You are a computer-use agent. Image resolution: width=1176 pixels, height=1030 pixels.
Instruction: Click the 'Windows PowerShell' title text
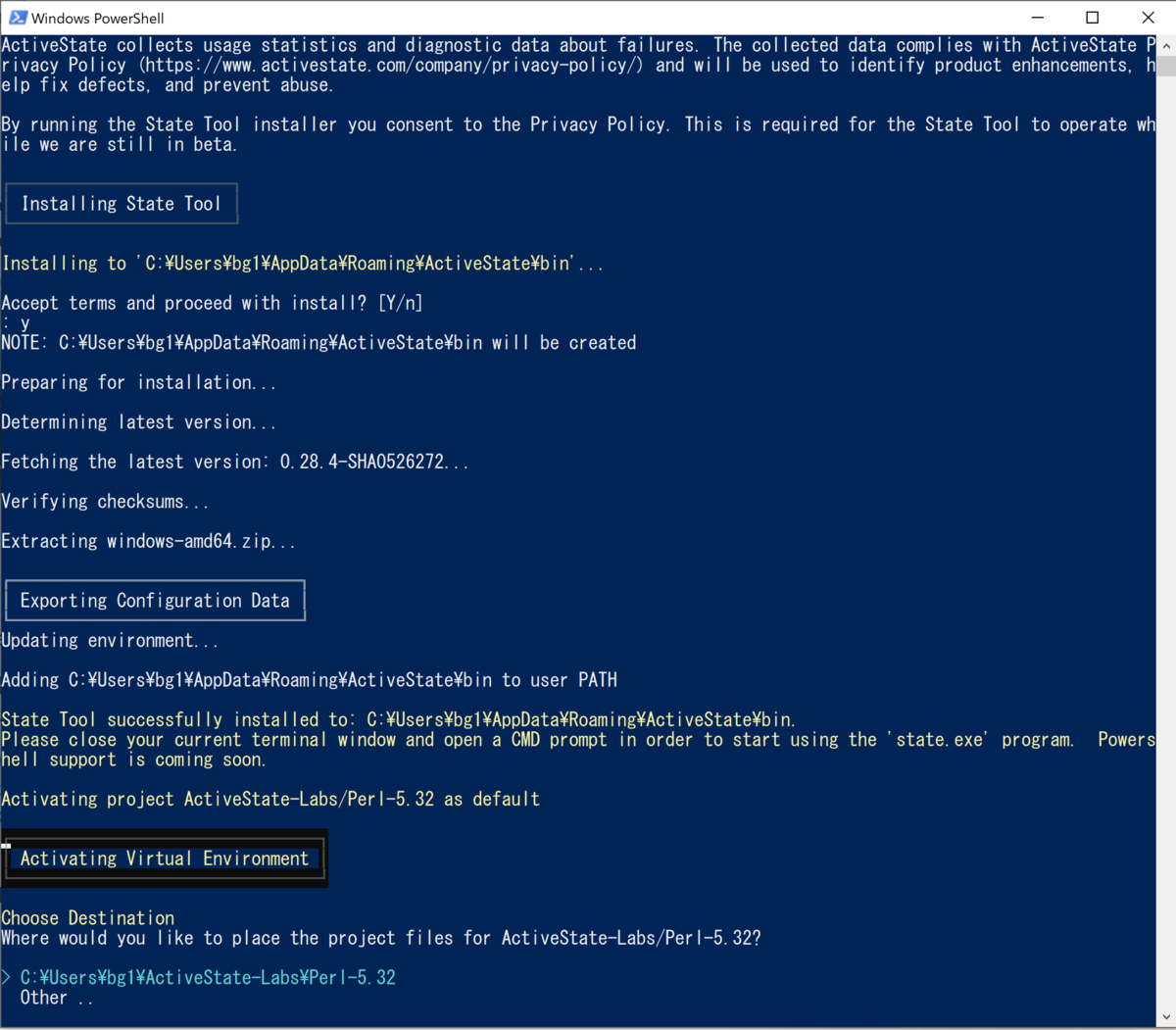98,18
